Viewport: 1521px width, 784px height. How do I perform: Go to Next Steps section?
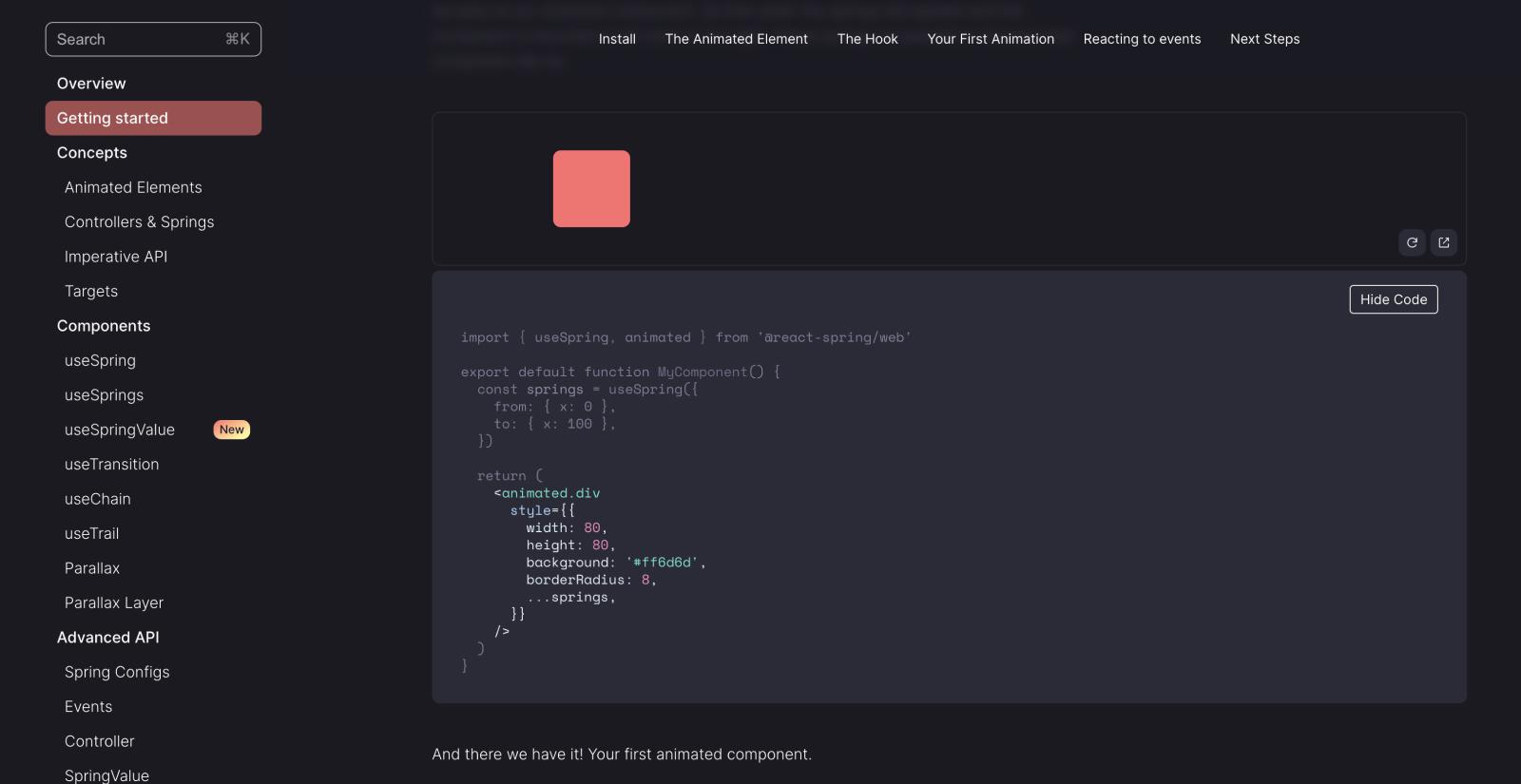pyautogui.click(x=1264, y=39)
